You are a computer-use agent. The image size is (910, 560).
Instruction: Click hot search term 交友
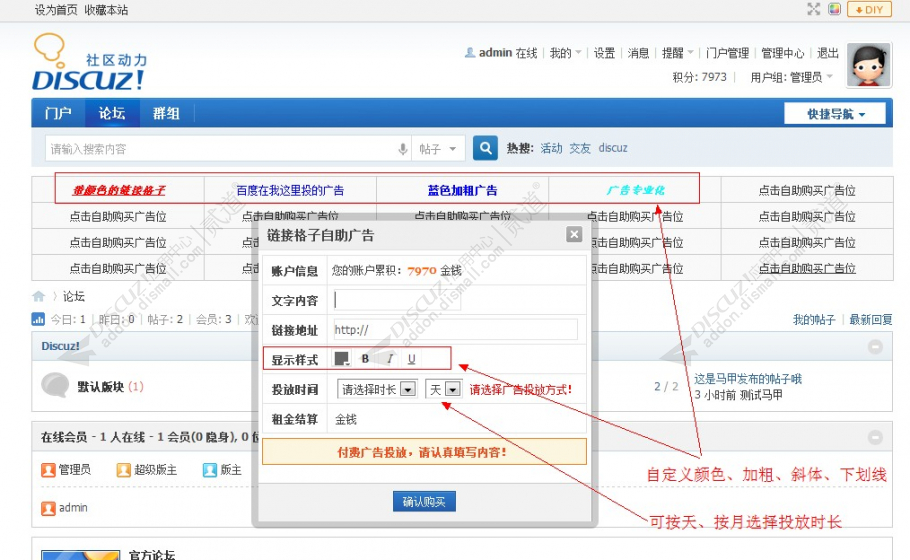580,148
